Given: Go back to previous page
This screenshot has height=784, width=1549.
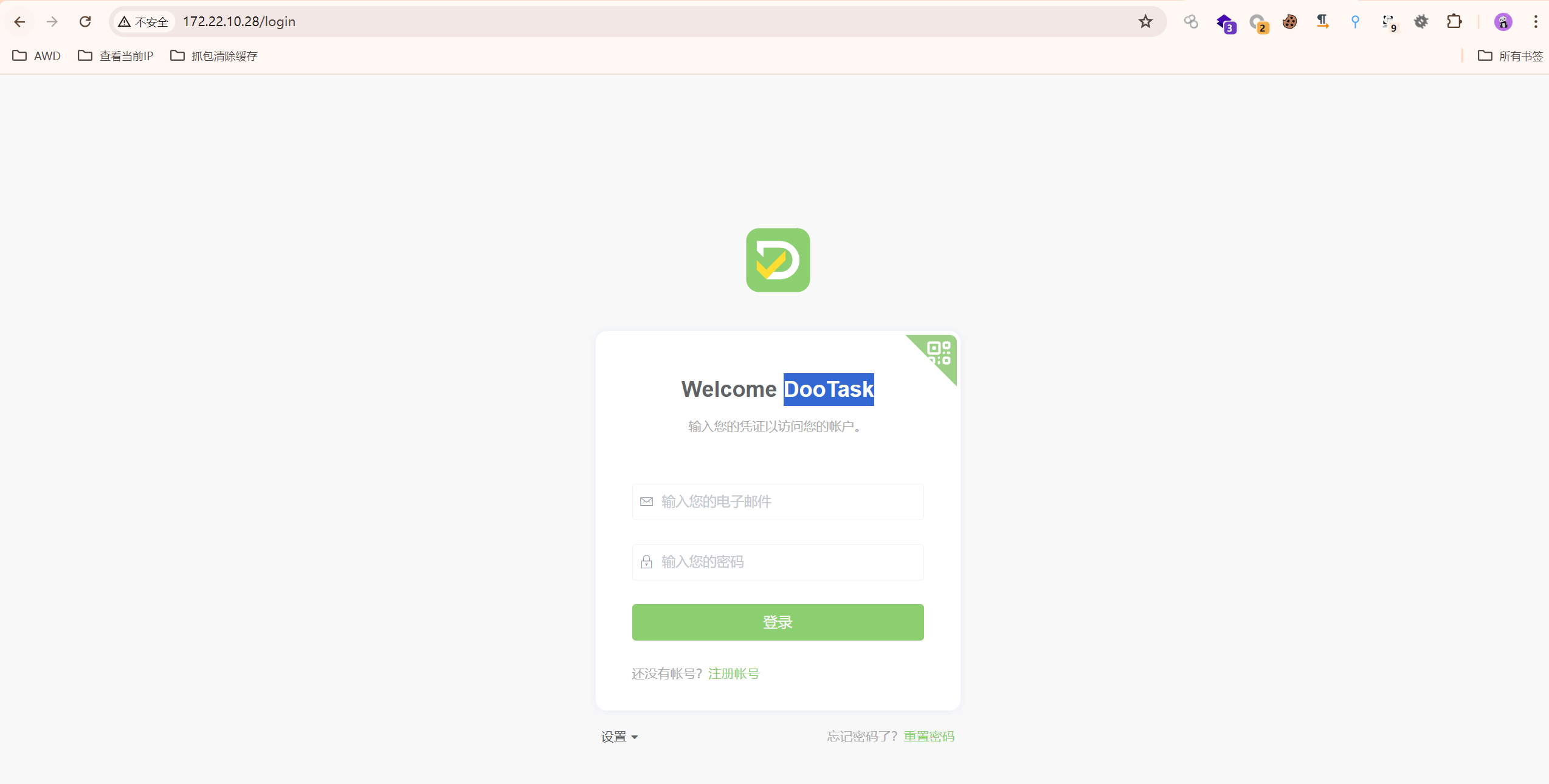Looking at the screenshot, I should pyautogui.click(x=19, y=22).
